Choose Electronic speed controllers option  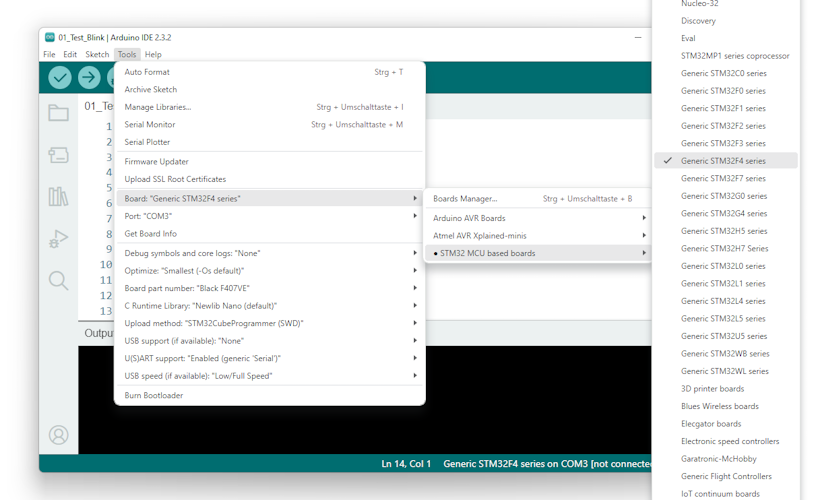click(x=726, y=441)
